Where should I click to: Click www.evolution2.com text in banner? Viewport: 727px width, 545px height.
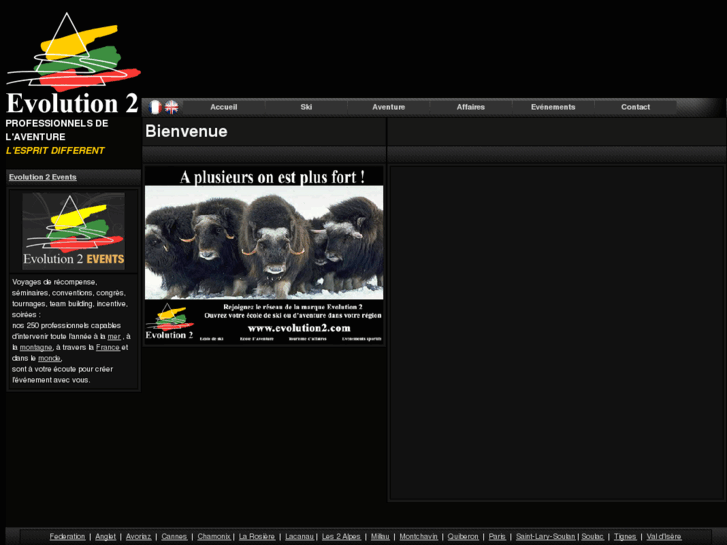299,328
